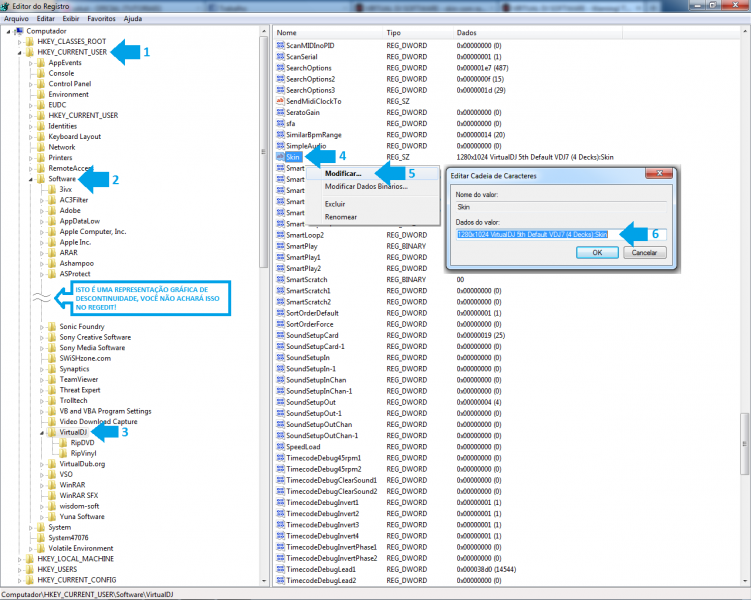The image size is (751, 600).
Task: Expand the HKEY_LOCAL_MACHINE node
Action: pyautogui.click(x=20, y=559)
